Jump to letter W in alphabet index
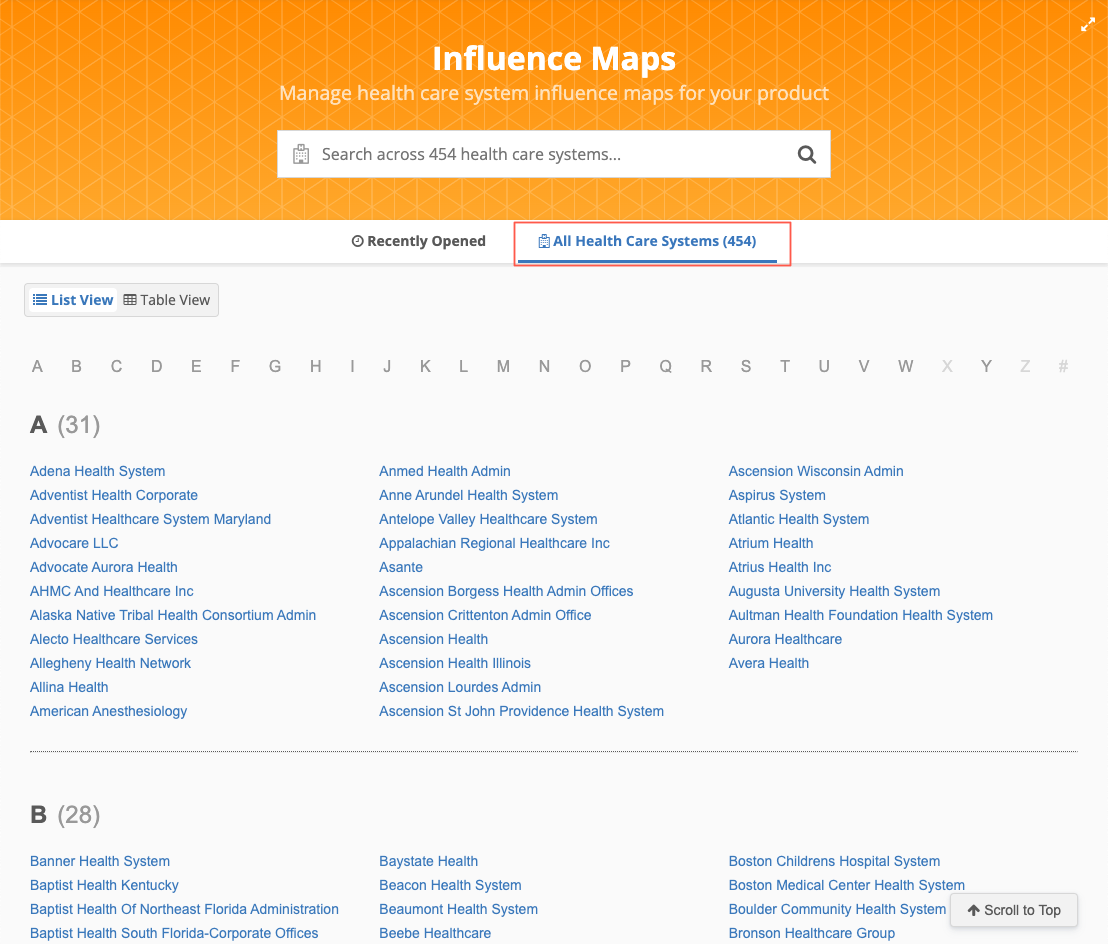The width and height of the screenshot is (1108, 944). point(906,366)
